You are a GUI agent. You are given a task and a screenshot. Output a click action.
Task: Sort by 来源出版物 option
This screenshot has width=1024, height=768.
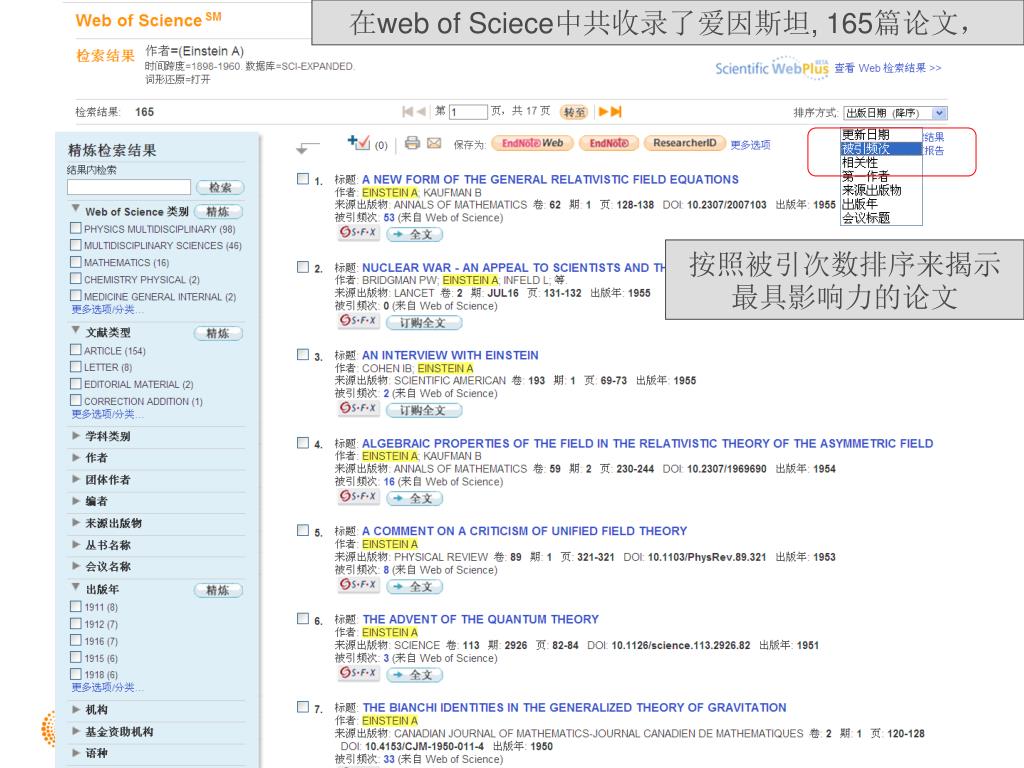click(880, 190)
